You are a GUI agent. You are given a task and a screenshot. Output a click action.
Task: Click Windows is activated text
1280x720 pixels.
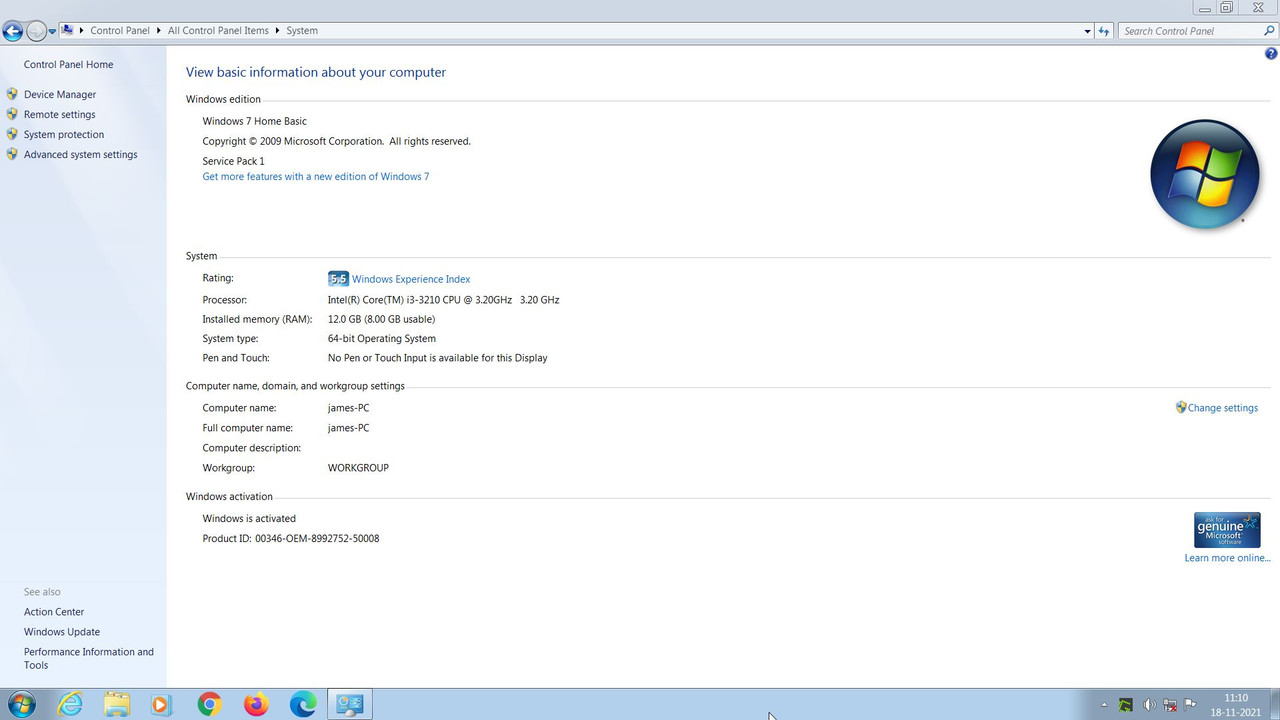(249, 519)
